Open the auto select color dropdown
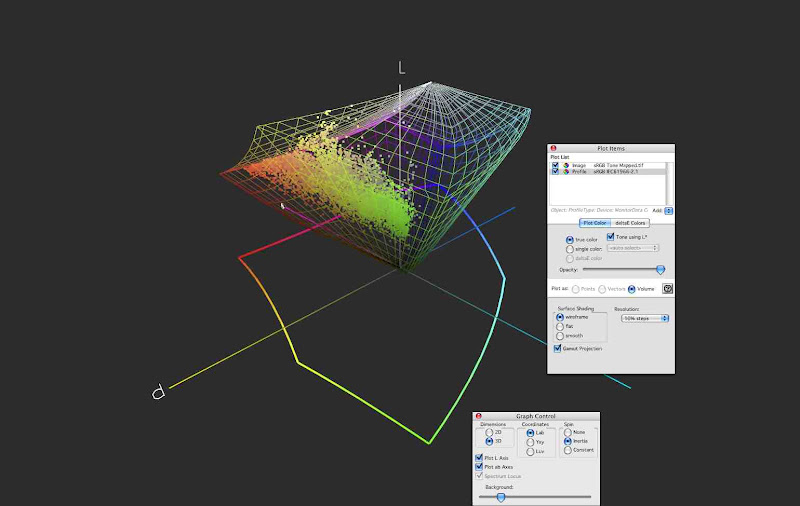 [633, 248]
